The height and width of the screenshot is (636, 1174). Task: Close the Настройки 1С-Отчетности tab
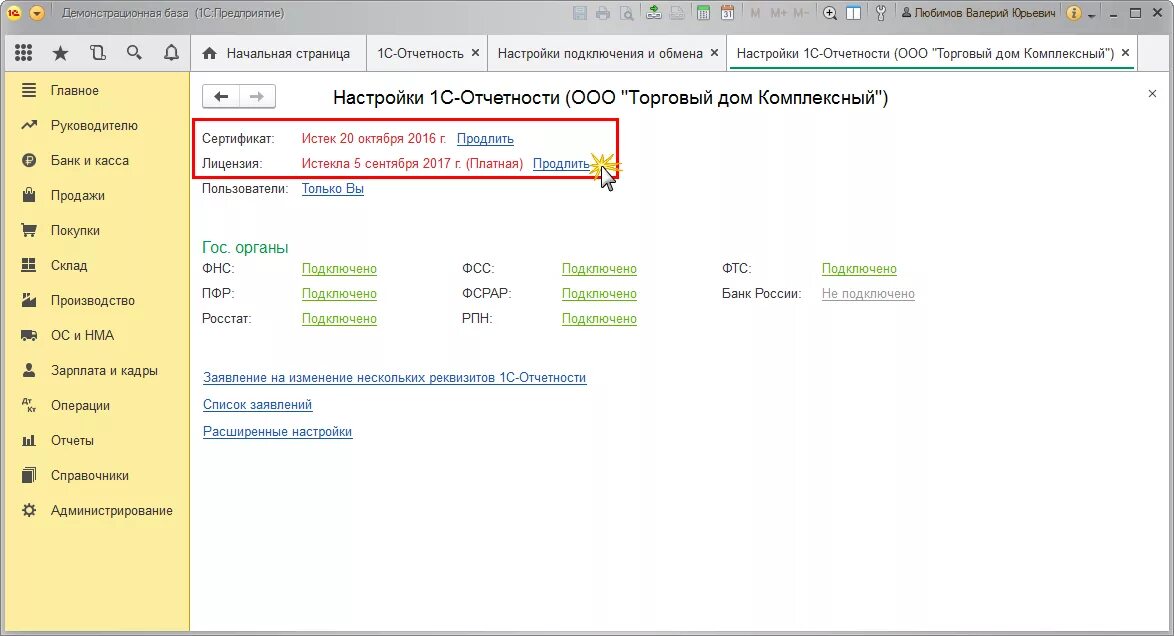[x=1125, y=52]
